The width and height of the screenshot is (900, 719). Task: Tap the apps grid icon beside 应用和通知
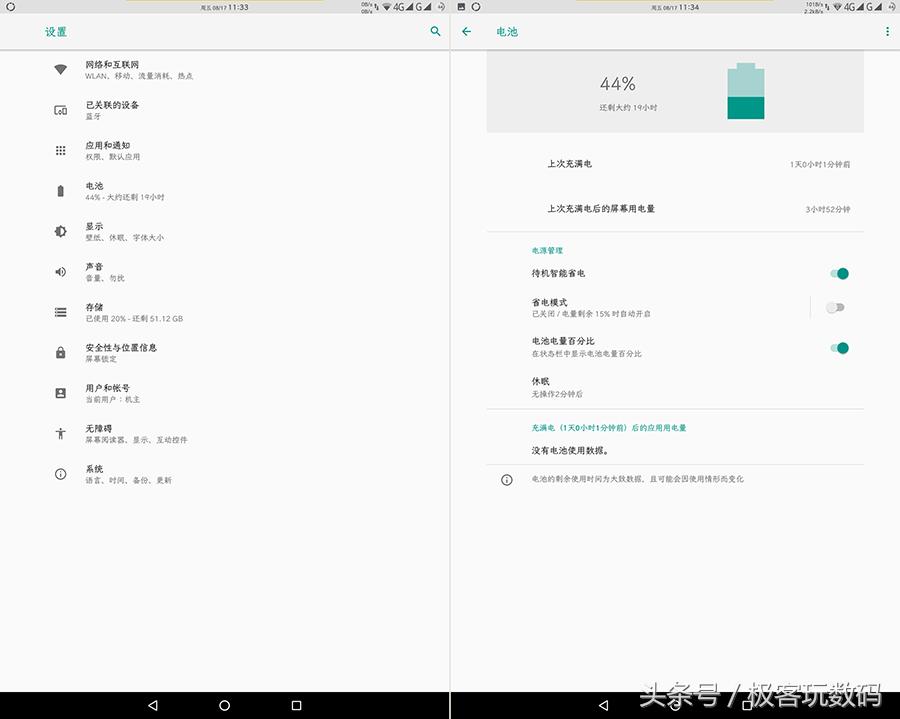[60, 150]
